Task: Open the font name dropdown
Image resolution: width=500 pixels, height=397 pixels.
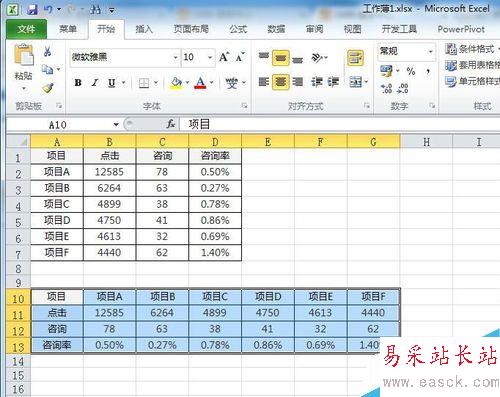Action: pos(175,57)
